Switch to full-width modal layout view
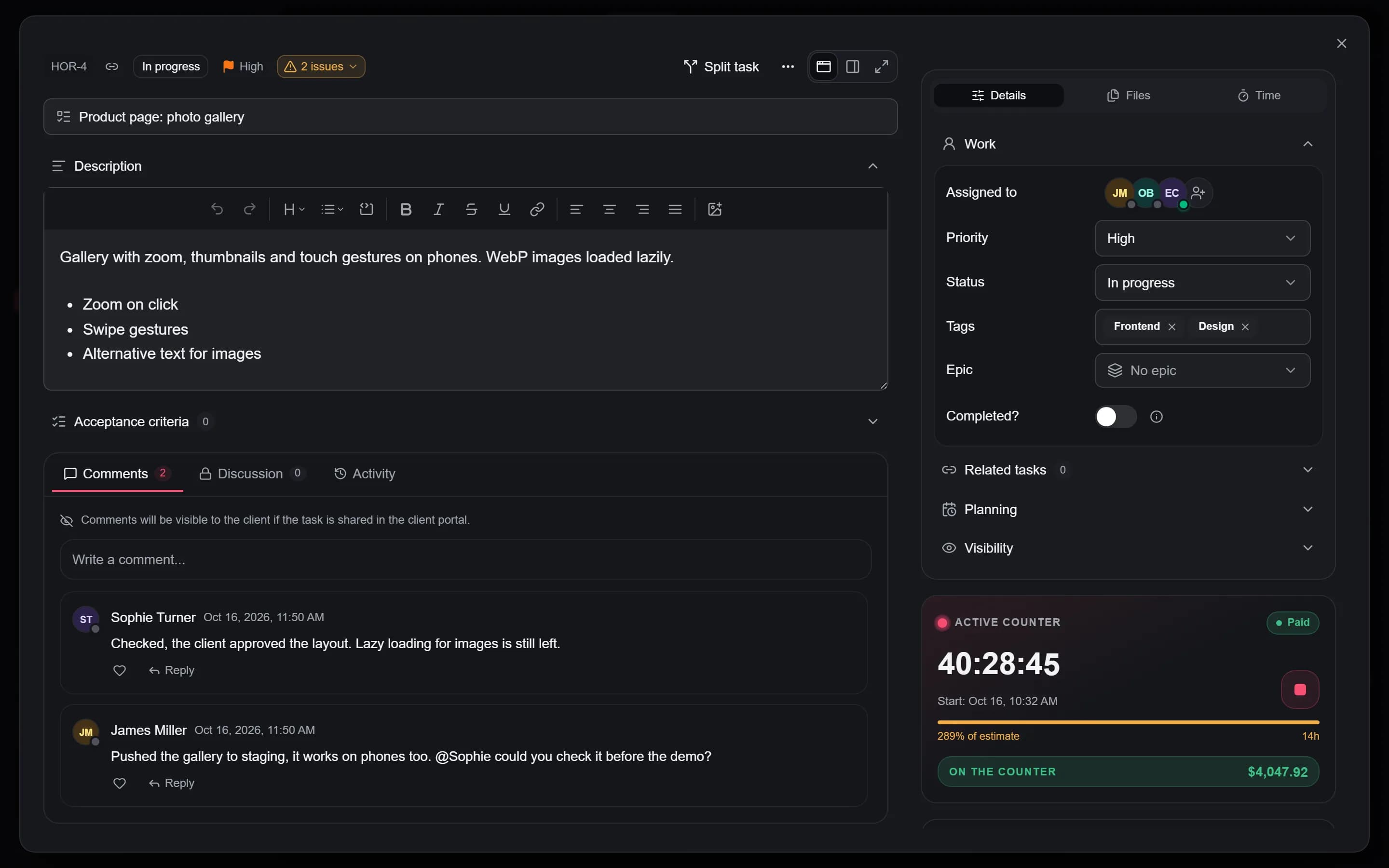 click(824, 67)
